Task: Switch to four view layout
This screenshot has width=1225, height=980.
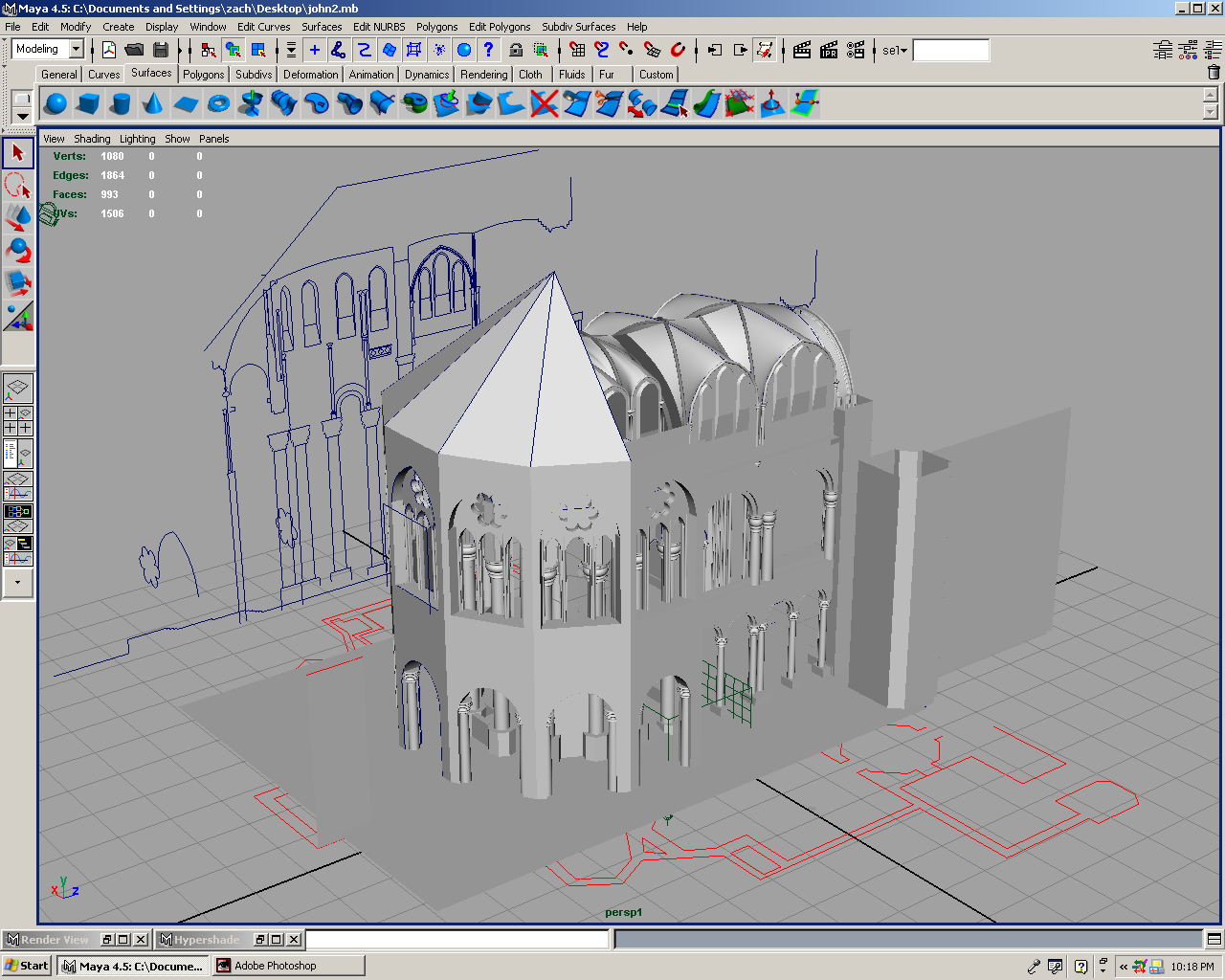Action: [x=18, y=421]
